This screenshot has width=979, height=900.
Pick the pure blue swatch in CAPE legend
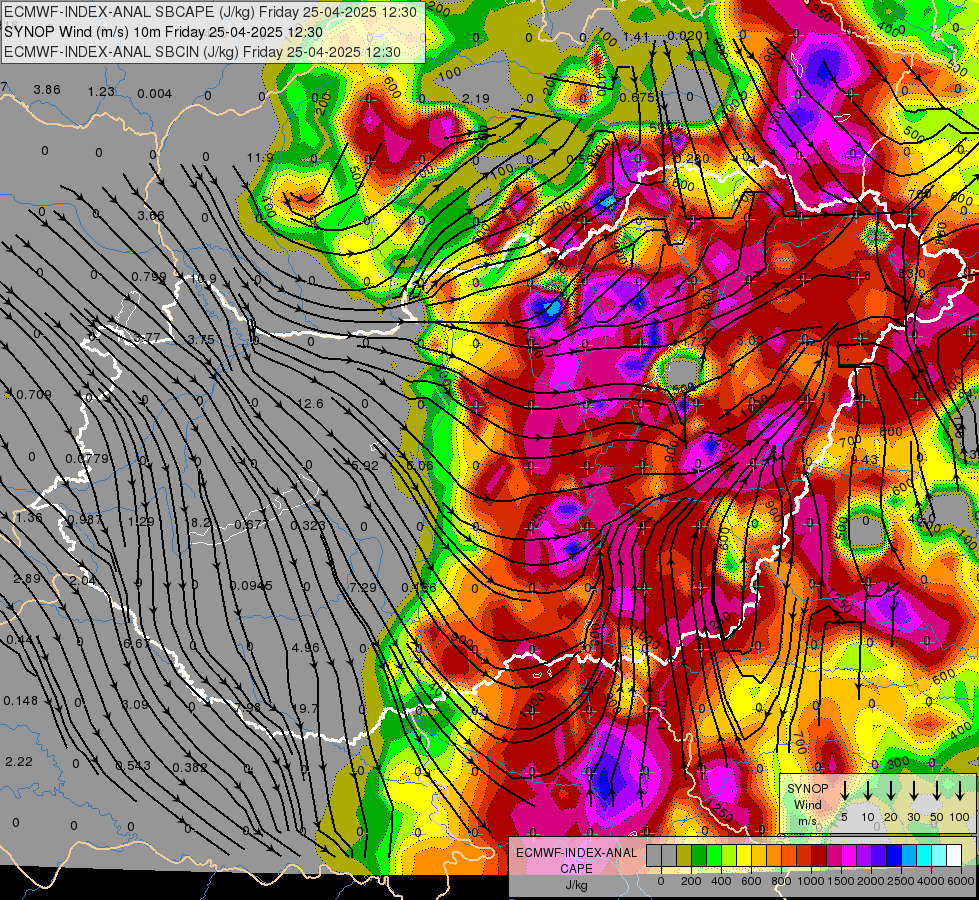pyautogui.click(x=894, y=856)
